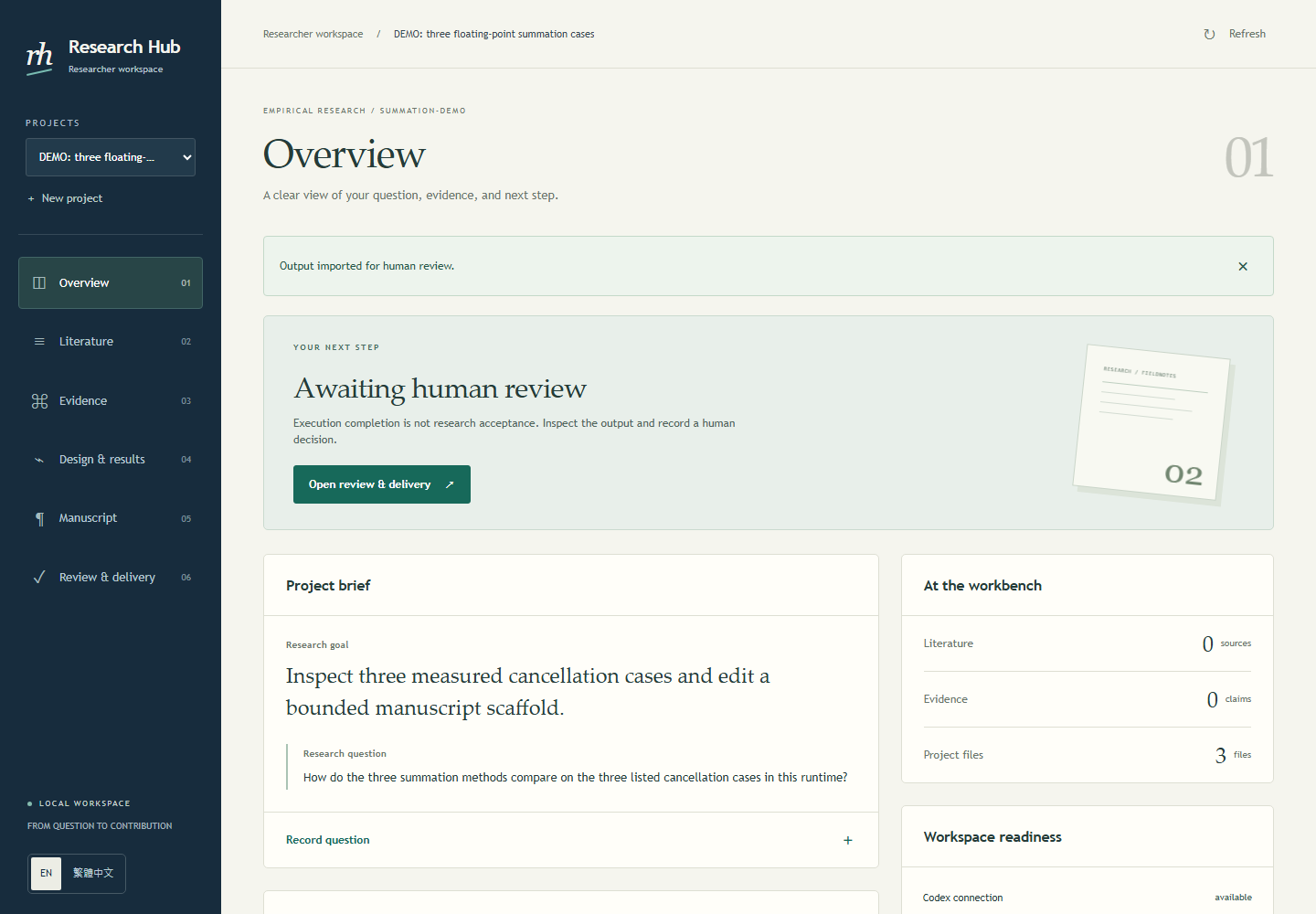
Task: Click the Evidence claims count row
Action: 1088,699
